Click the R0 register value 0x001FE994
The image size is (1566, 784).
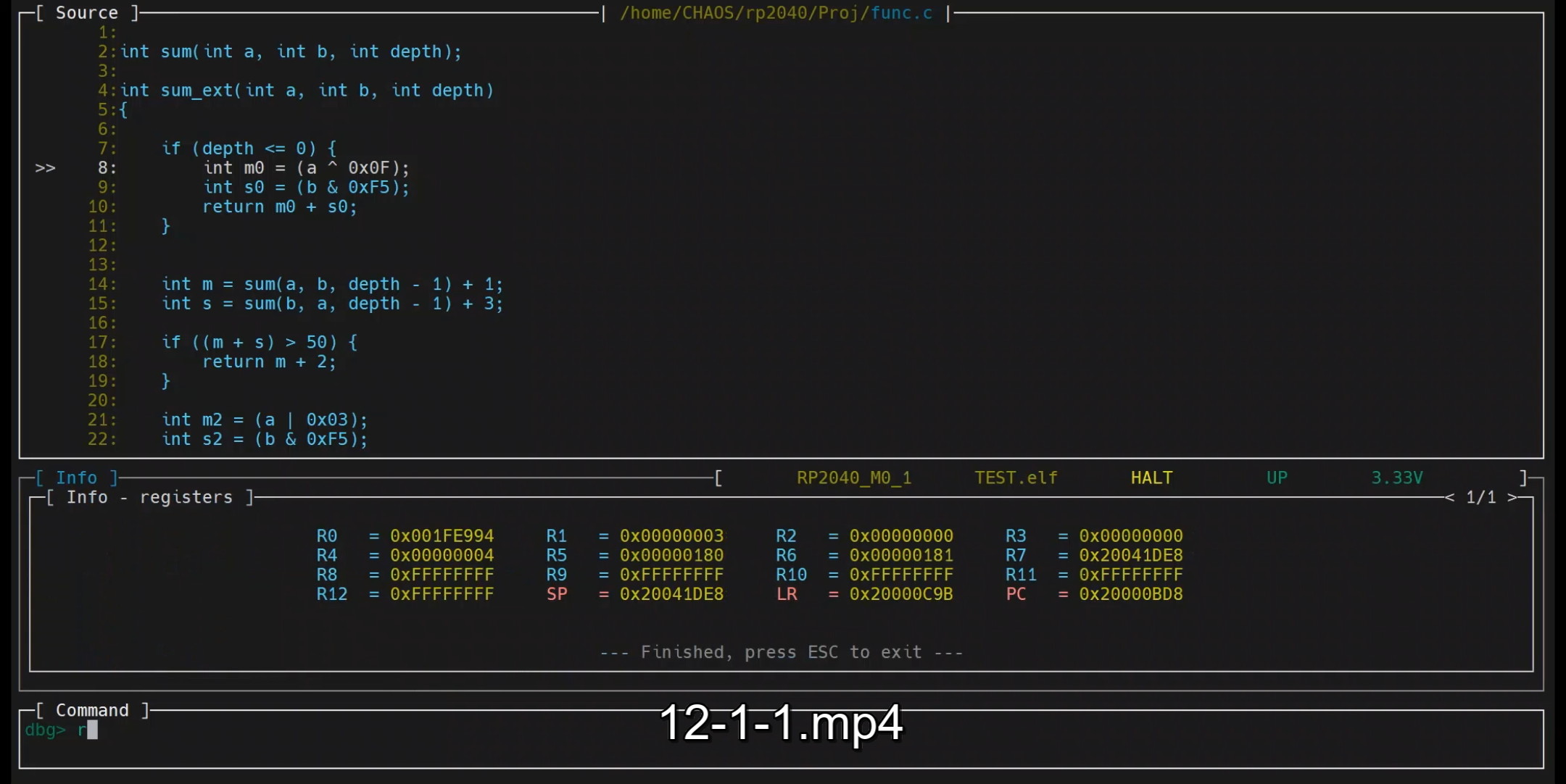tap(442, 536)
